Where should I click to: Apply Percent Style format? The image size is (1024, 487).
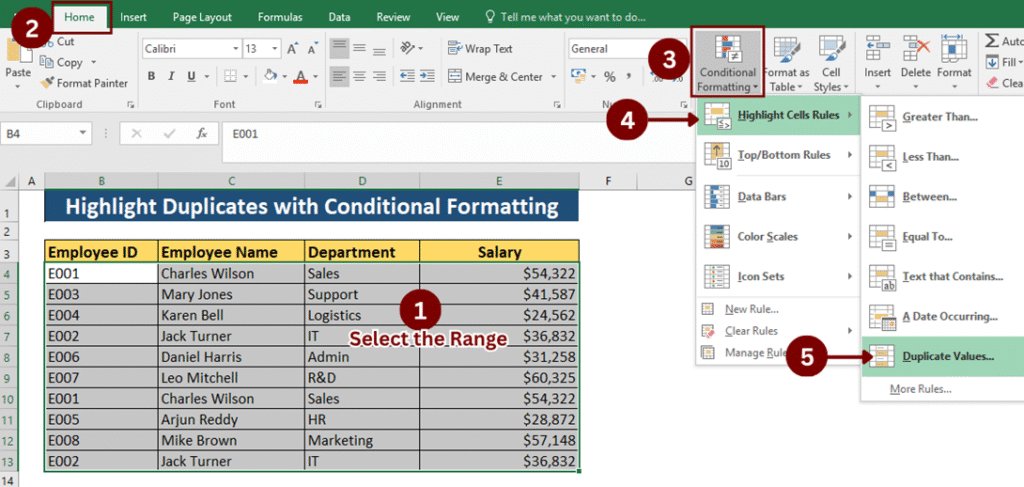tap(610, 77)
